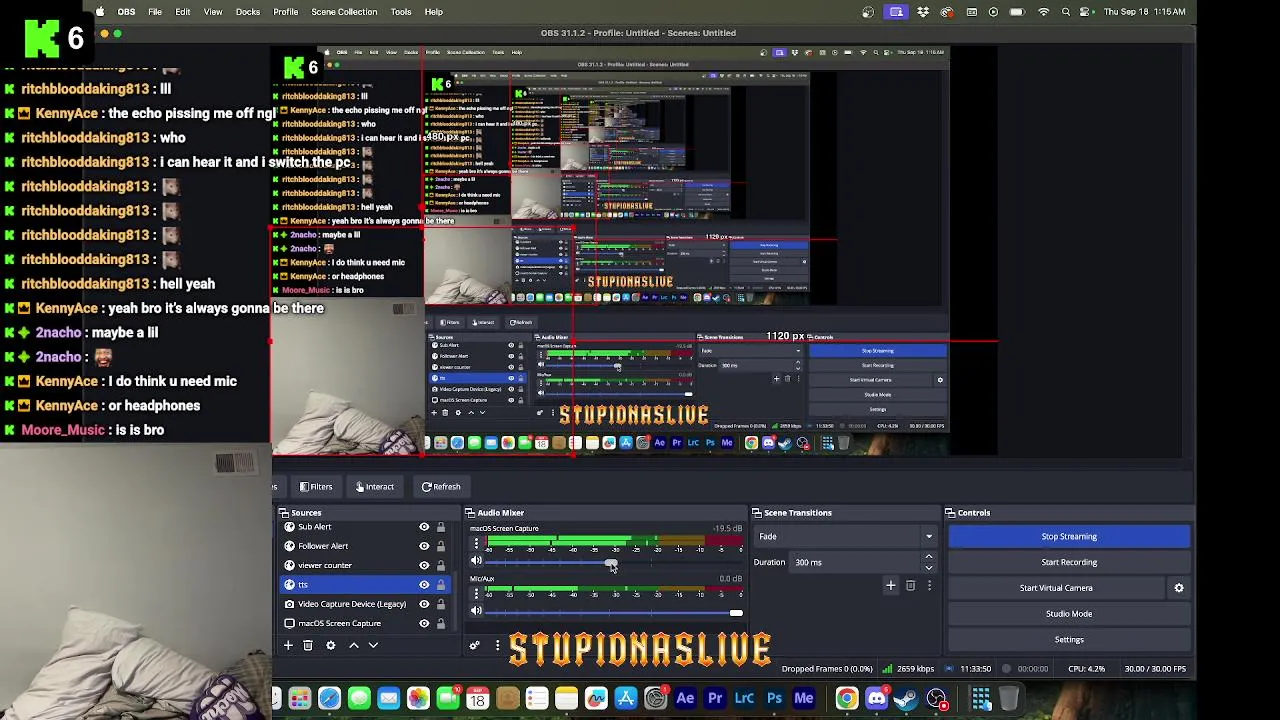Click Interact button
The width and height of the screenshot is (1280, 720).
click(375, 487)
